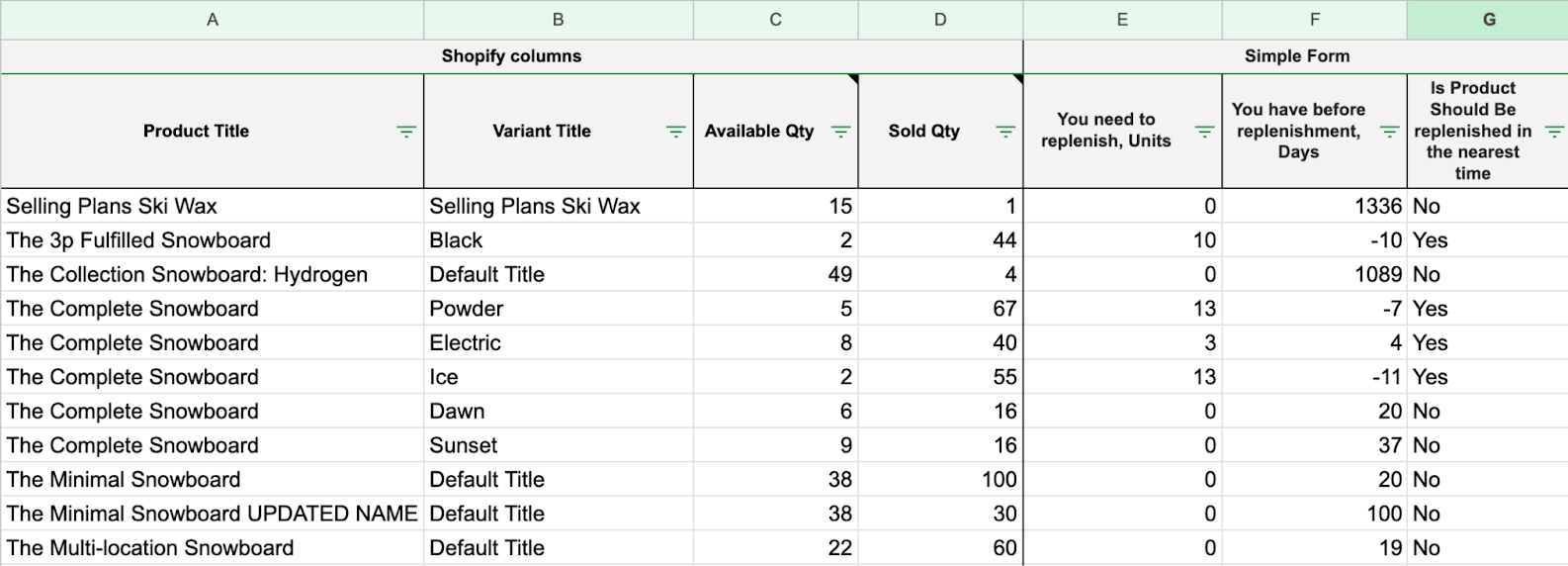Viewport: 1568px width, 566px height.
Task: Open filter for You have before replenishment
Action: coord(1389,132)
